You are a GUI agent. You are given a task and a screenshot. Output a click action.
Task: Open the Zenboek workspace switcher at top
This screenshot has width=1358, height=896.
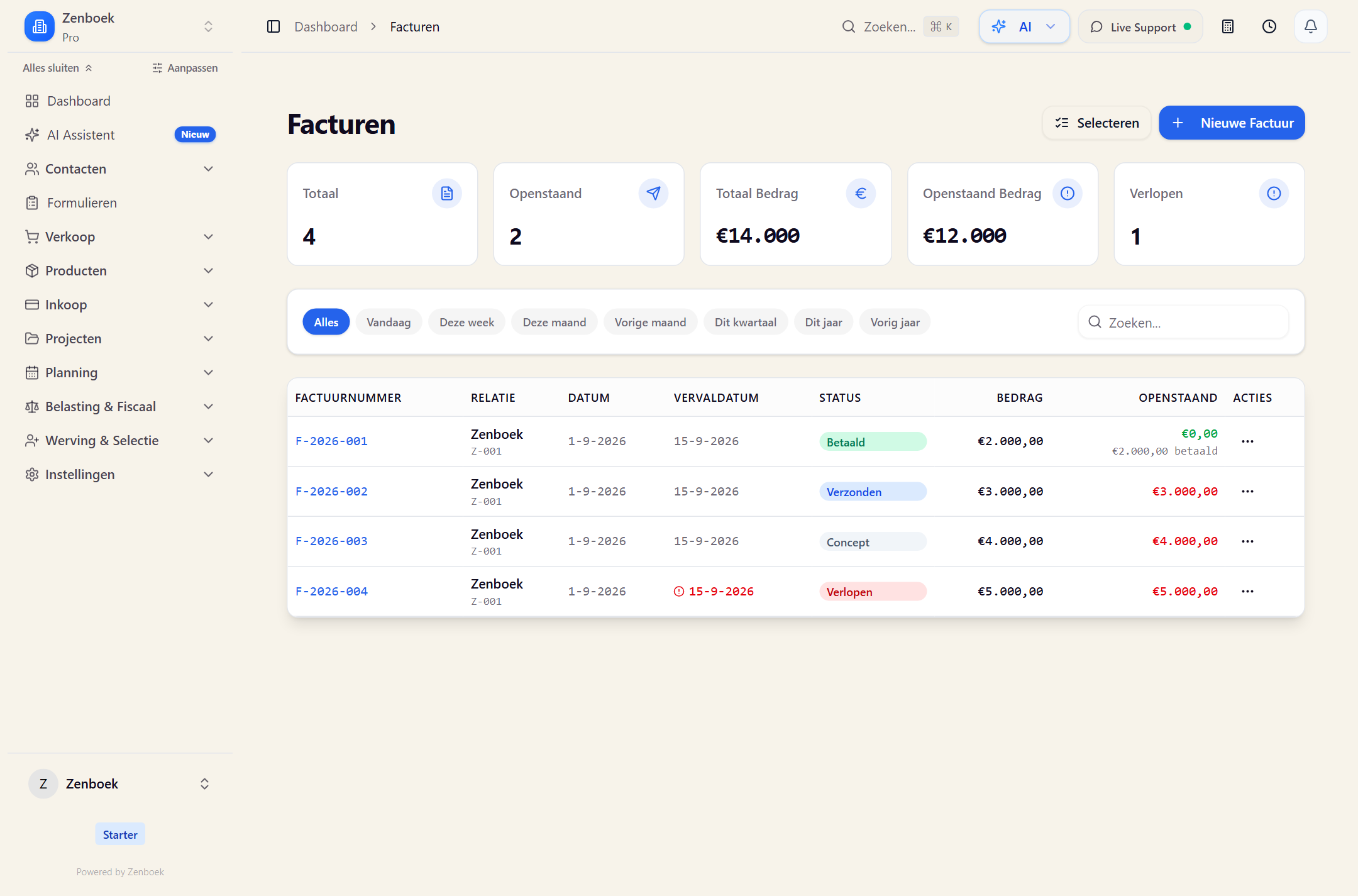coord(120,26)
